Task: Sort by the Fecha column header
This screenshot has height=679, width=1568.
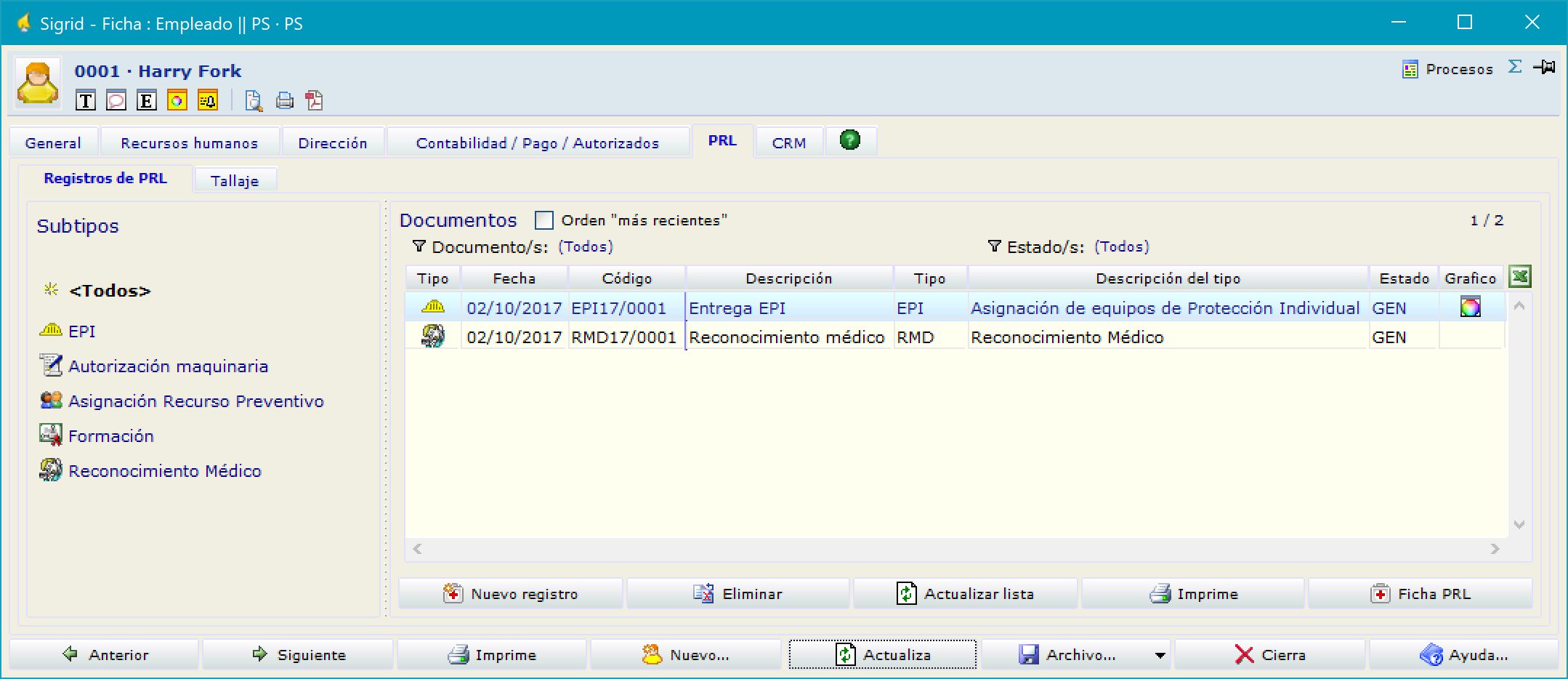Action: tap(514, 278)
